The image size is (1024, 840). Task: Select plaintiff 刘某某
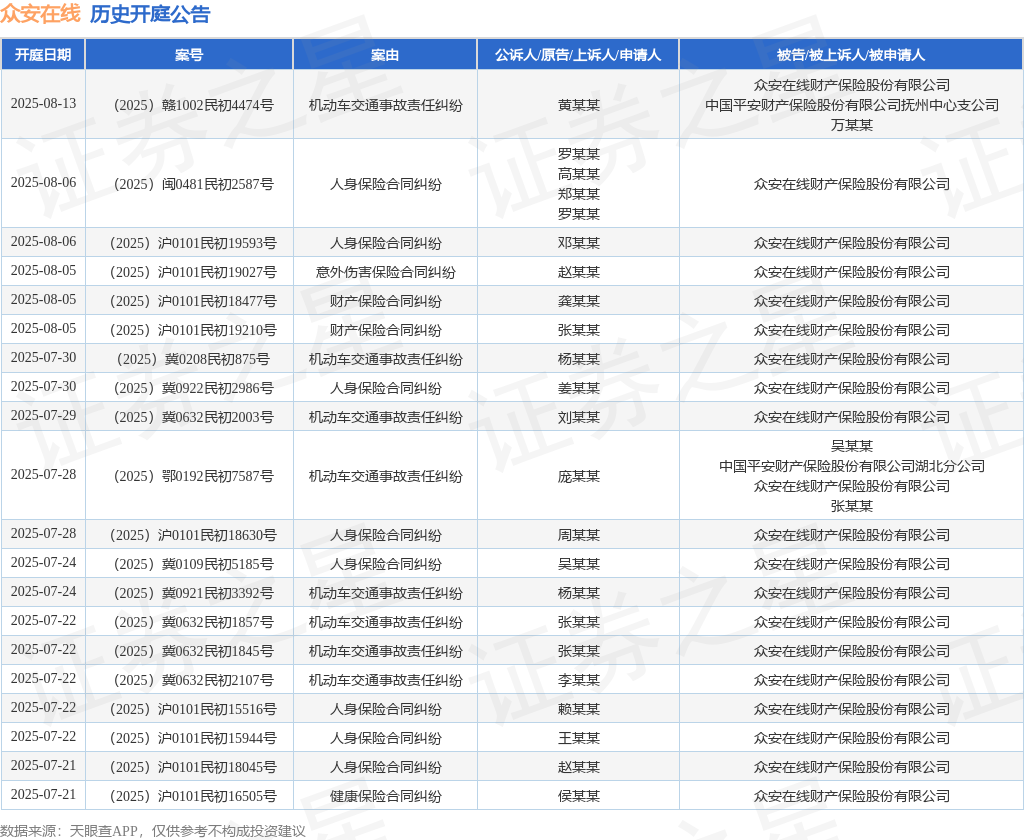(579, 417)
